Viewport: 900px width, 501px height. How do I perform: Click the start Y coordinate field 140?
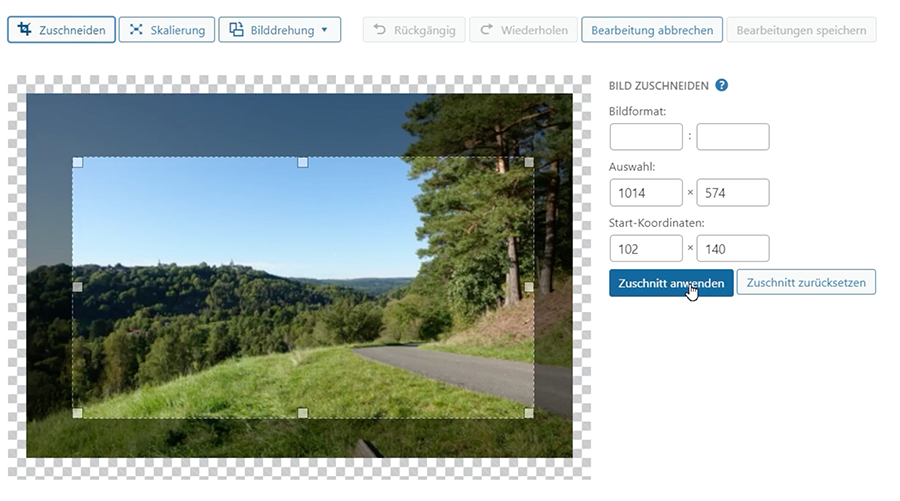coord(732,248)
